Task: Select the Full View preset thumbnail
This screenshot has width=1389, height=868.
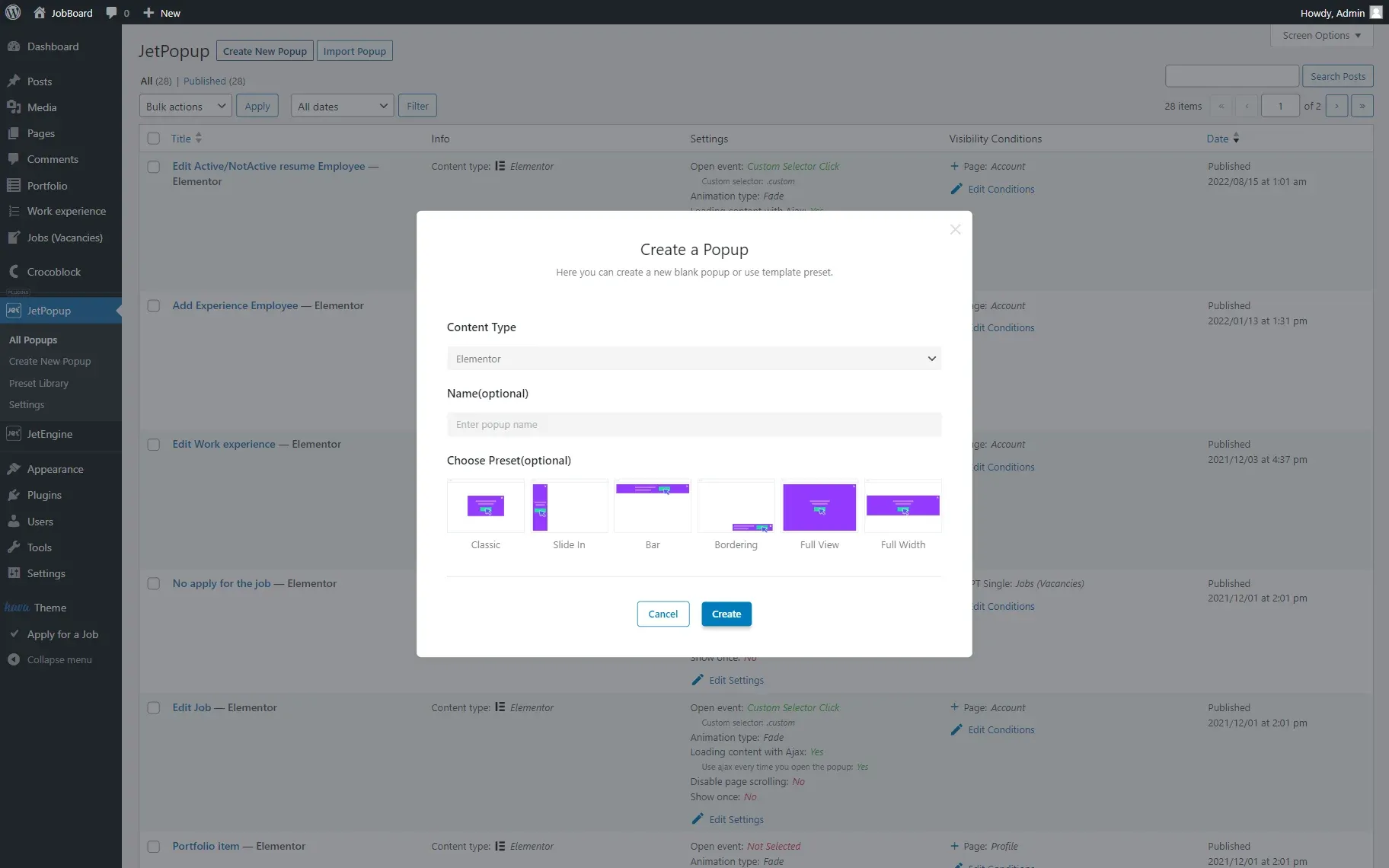Action: (x=819, y=507)
